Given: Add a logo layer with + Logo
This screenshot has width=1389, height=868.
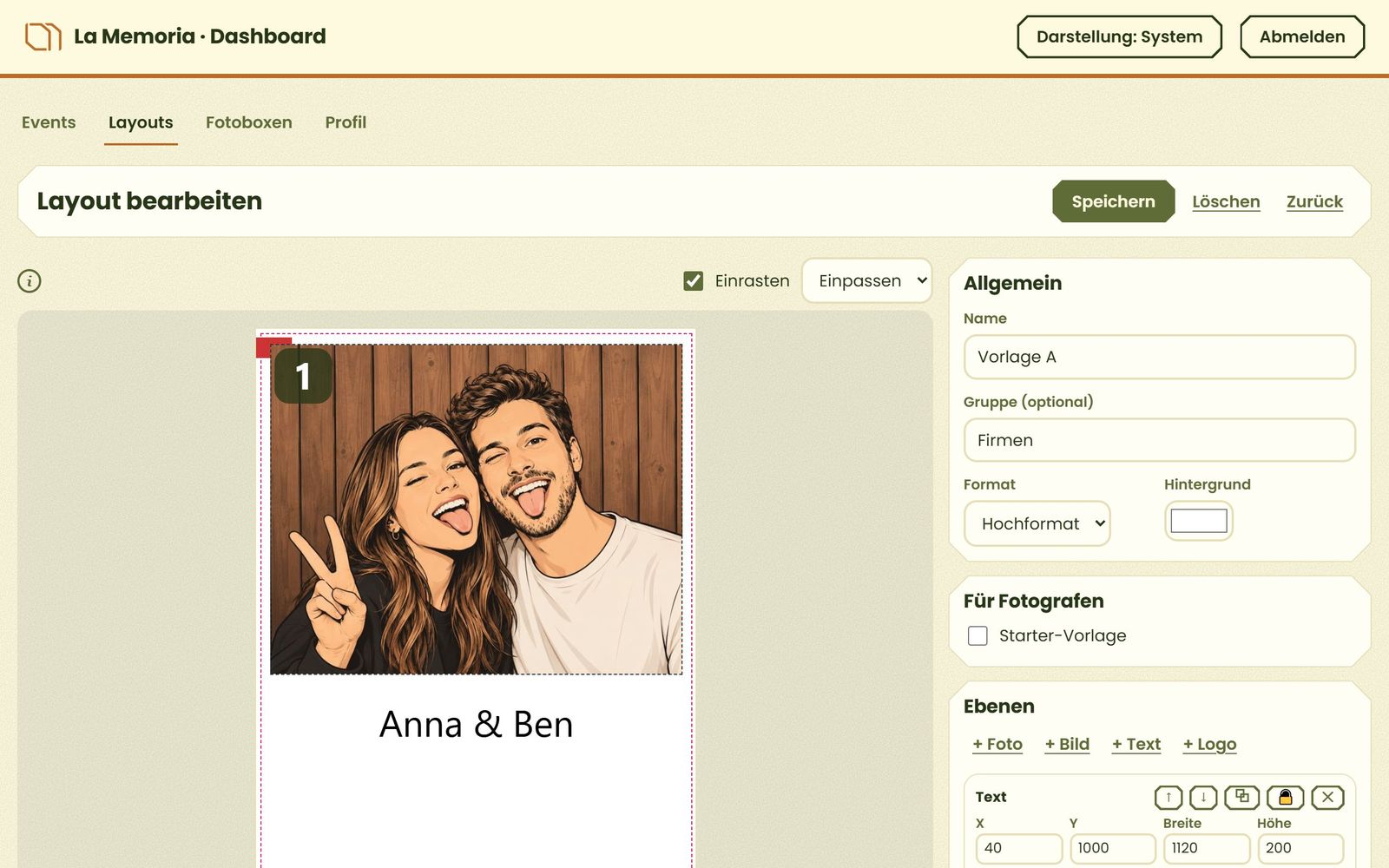Looking at the screenshot, I should coord(1209,744).
